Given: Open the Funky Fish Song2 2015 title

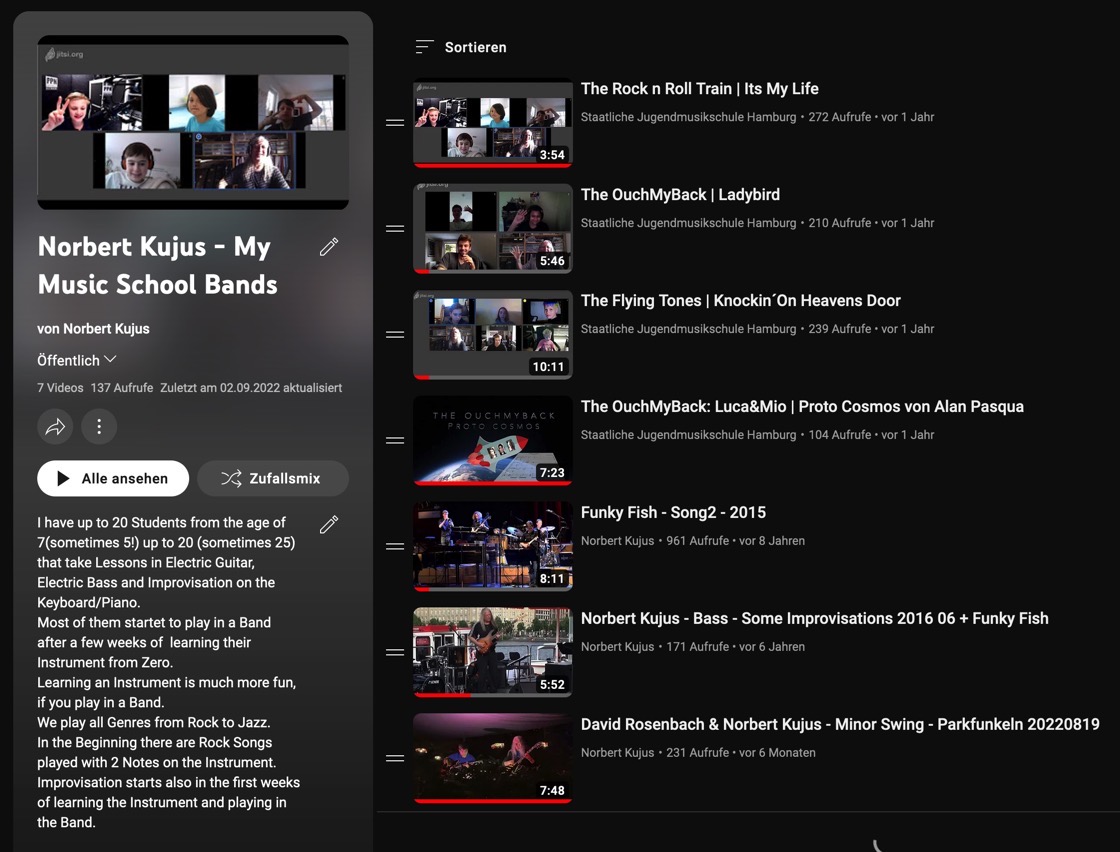Looking at the screenshot, I should coord(673,513).
